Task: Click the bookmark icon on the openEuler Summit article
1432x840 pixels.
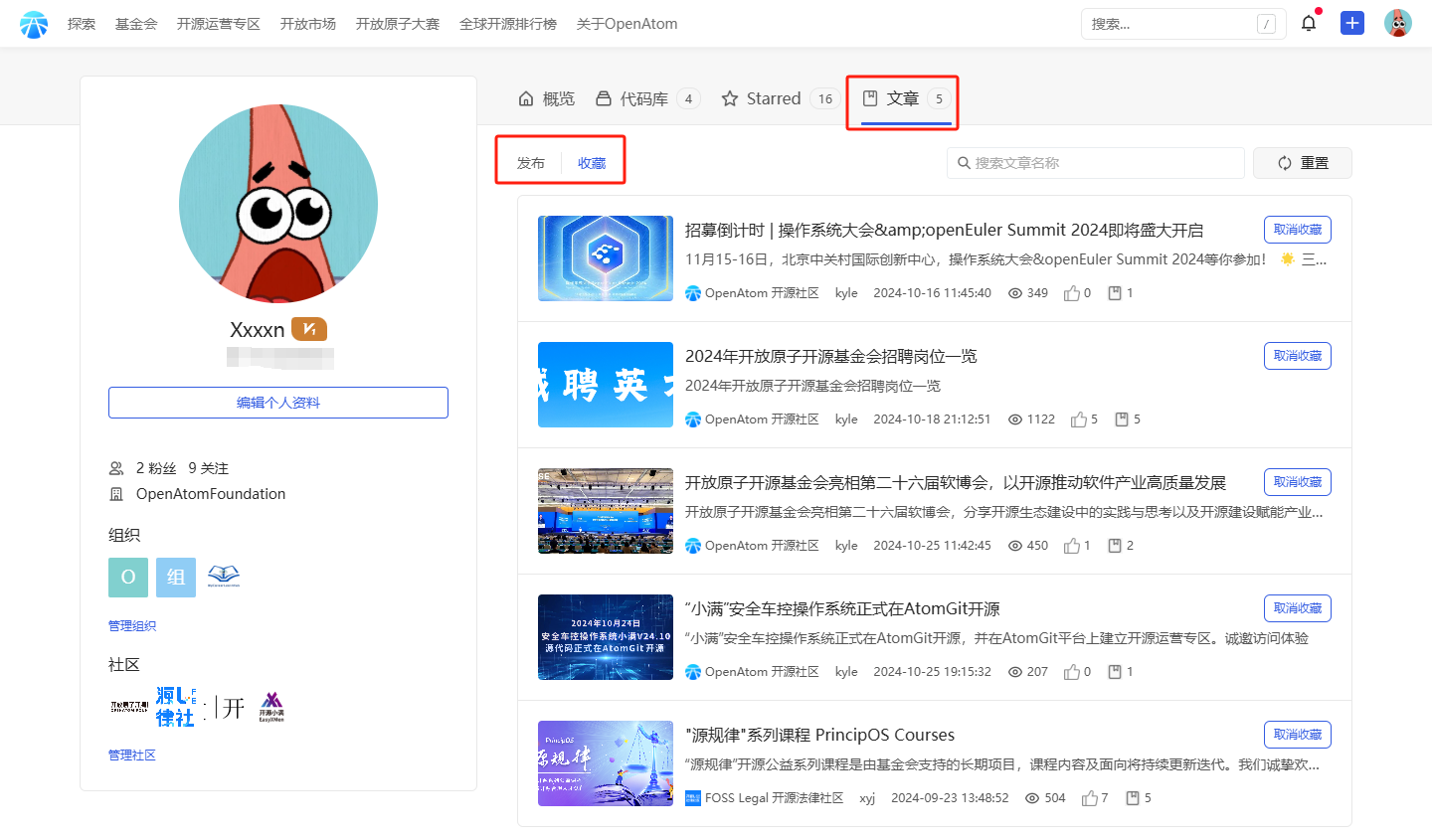Action: [1115, 293]
